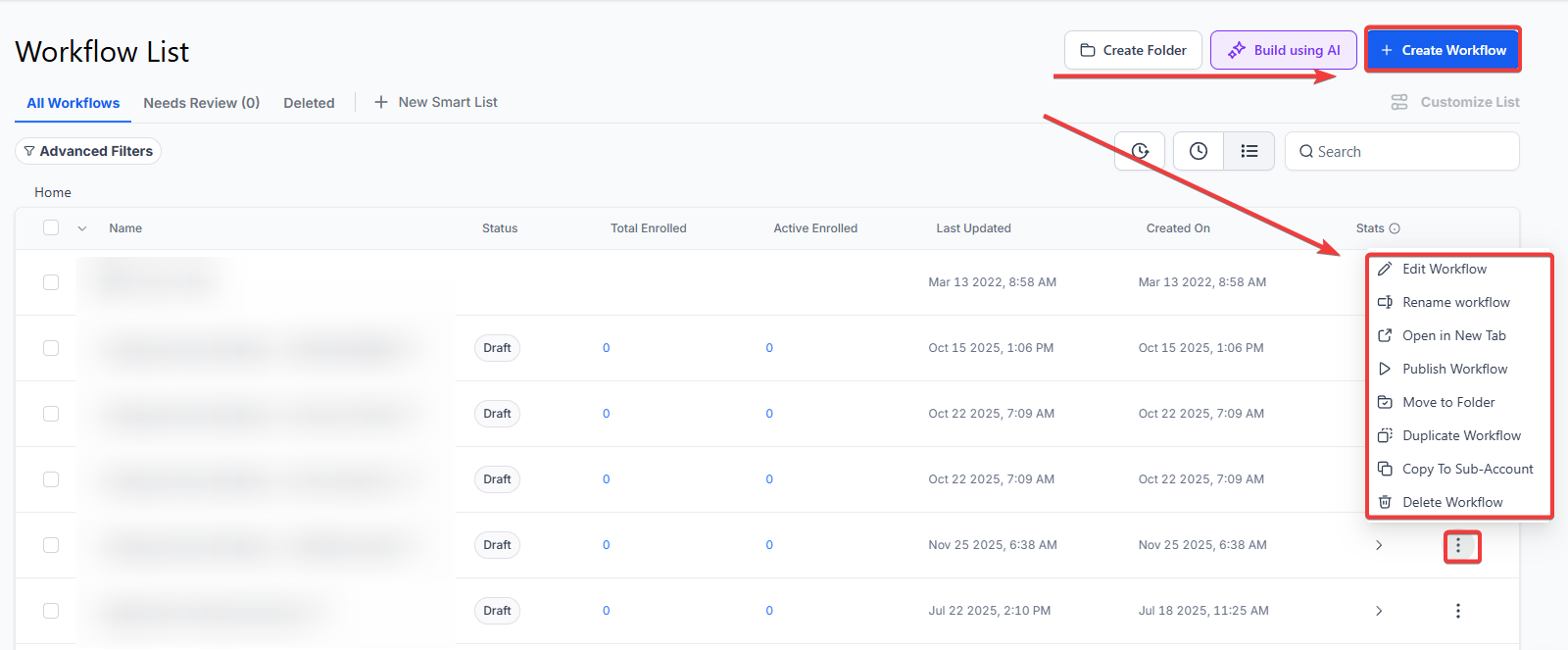This screenshot has width=1568, height=650.
Task: Expand stats chevron for Jul 22 workflow
Action: (1379, 611)
